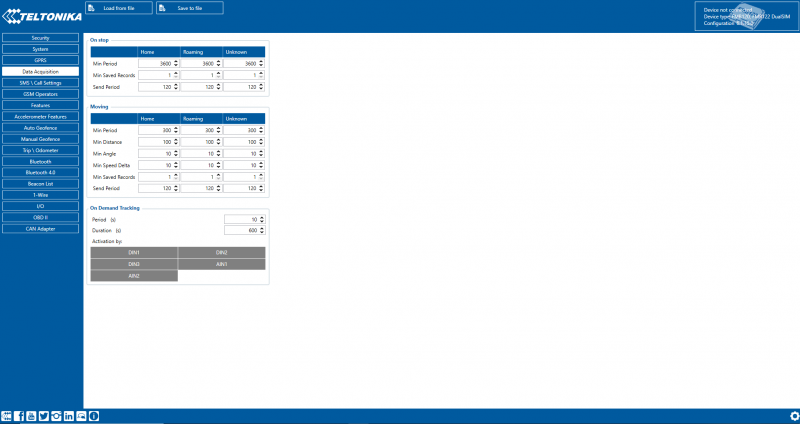The image size is (800, 424).
Task: Open the Facebook icon in bottom bar
Action: pos(19,415)
